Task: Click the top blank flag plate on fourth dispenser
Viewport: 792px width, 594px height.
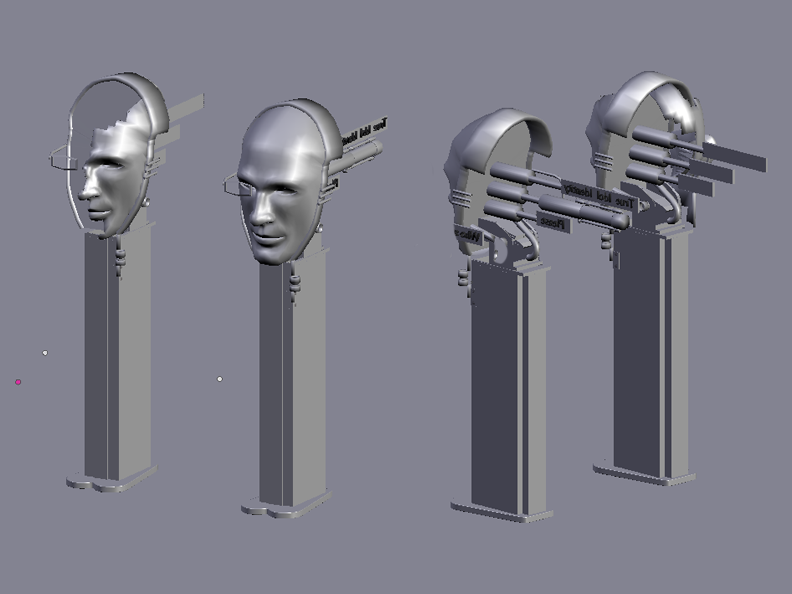Action: coord(734,157)
